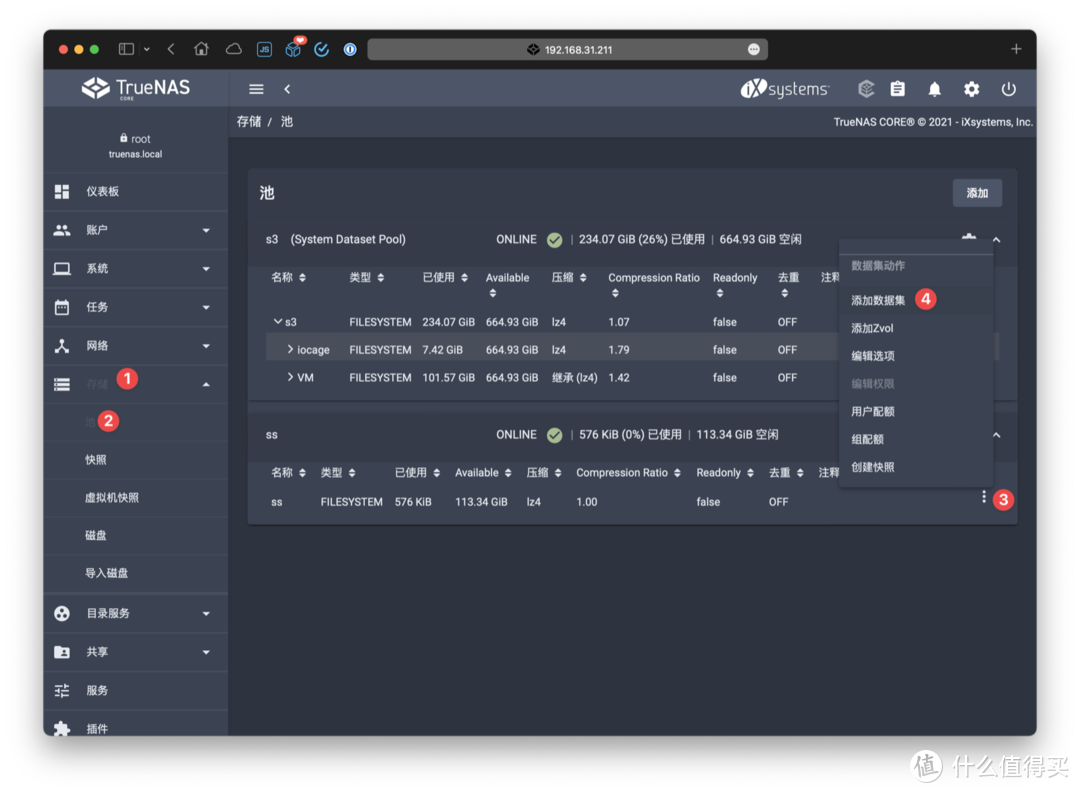
Task: Click the 账户 accounts sidebar icon
Action: 62,230
